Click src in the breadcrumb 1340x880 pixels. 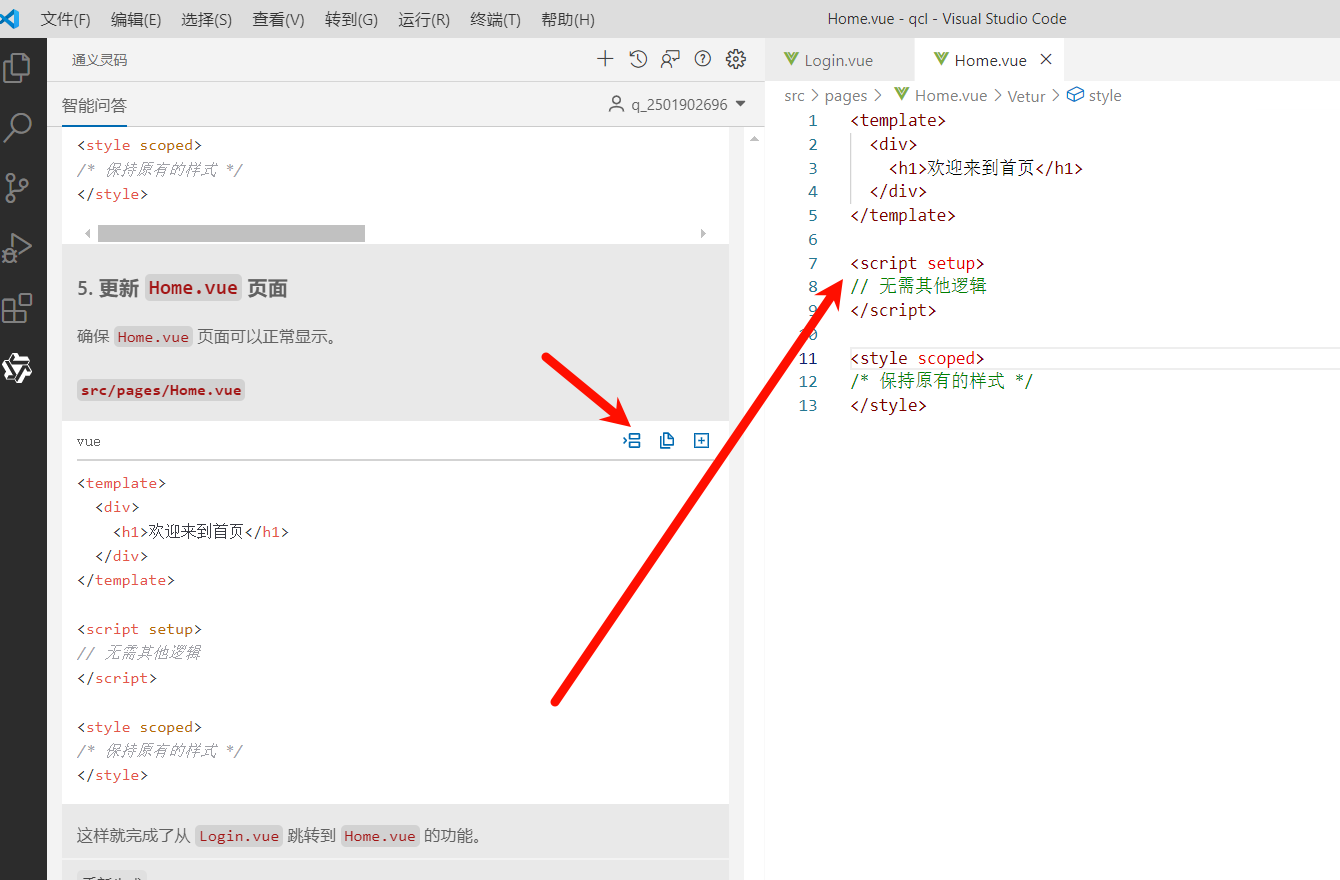pyautogui.click(x=795, y=96)
